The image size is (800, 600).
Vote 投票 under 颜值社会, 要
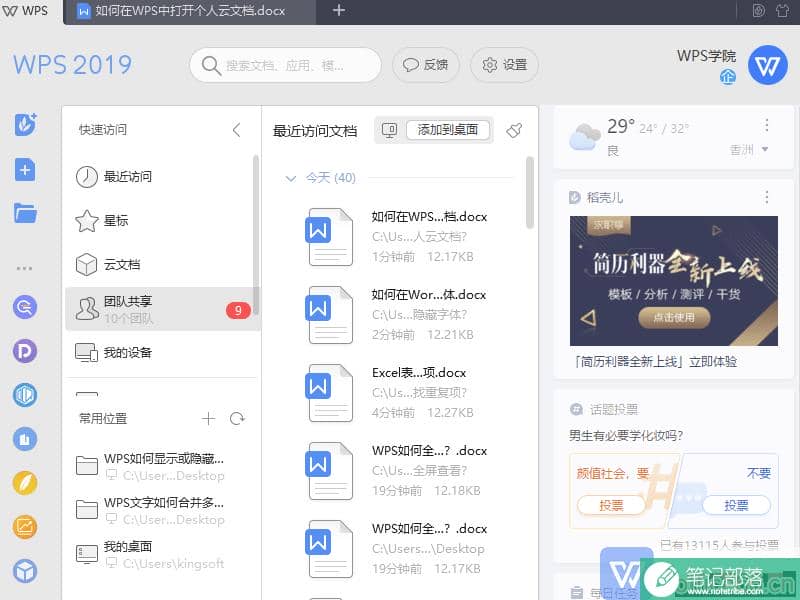611,505
